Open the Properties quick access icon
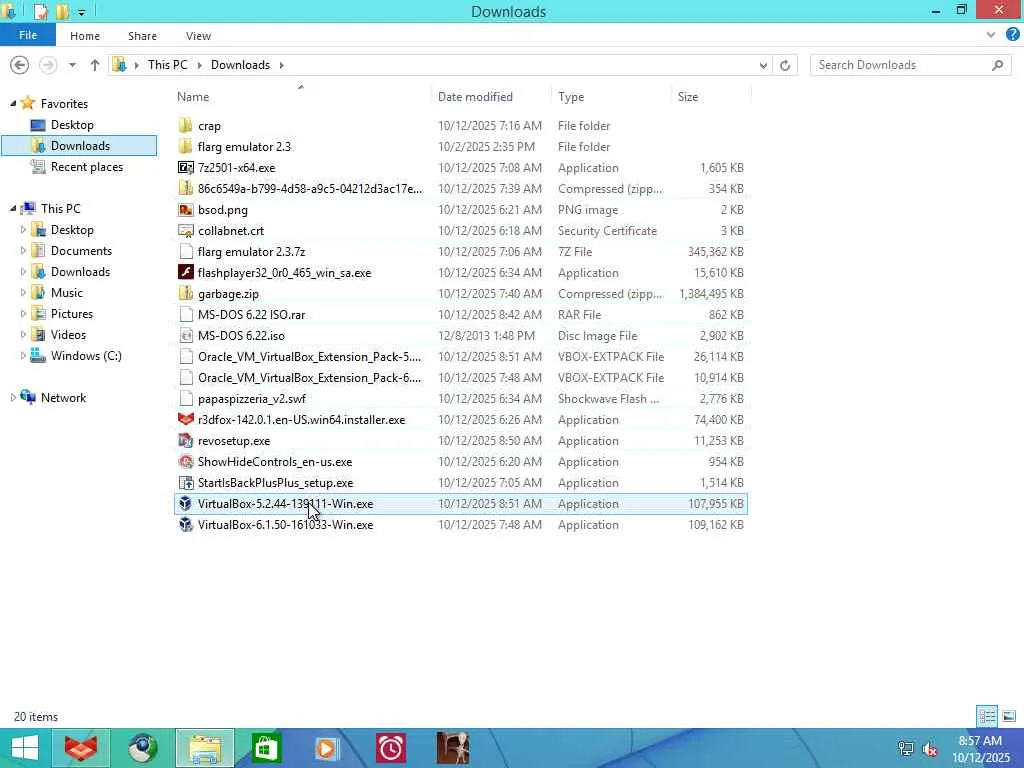The width and height of the screenshot is (1024, 768). point(40,11)
